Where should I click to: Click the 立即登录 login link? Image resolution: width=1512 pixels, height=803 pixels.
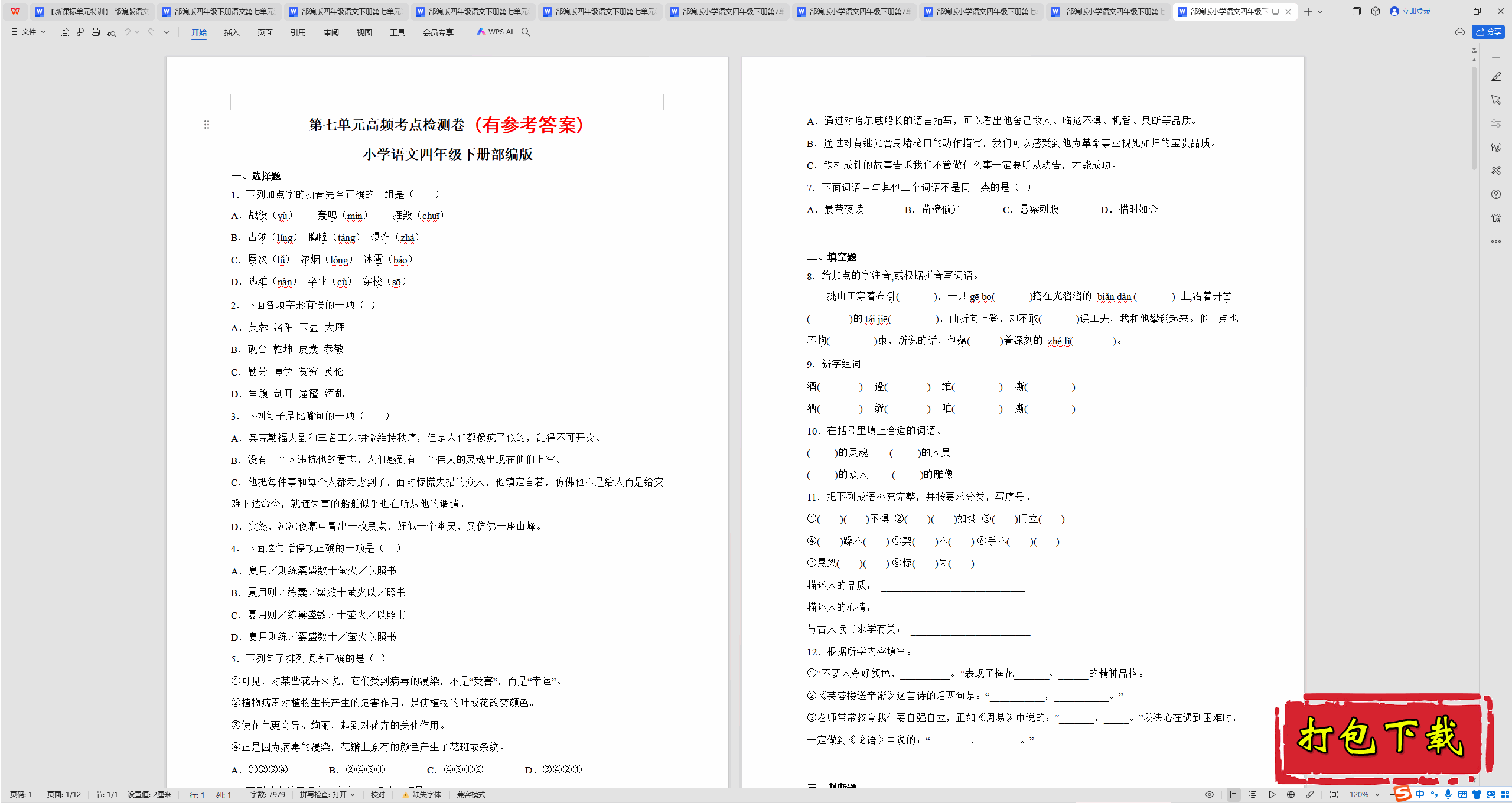pyautogui.click(x=1410, y=11)
